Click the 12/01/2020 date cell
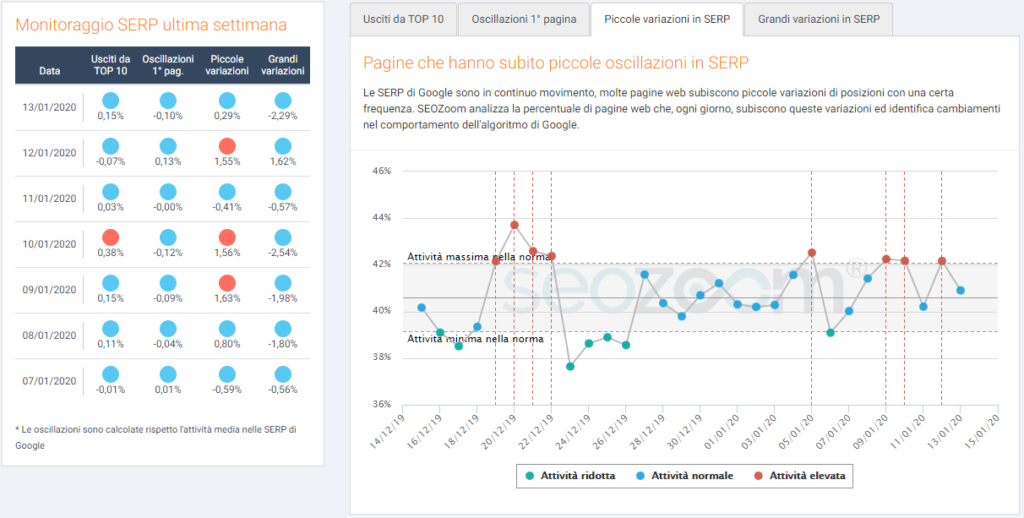 49,153
